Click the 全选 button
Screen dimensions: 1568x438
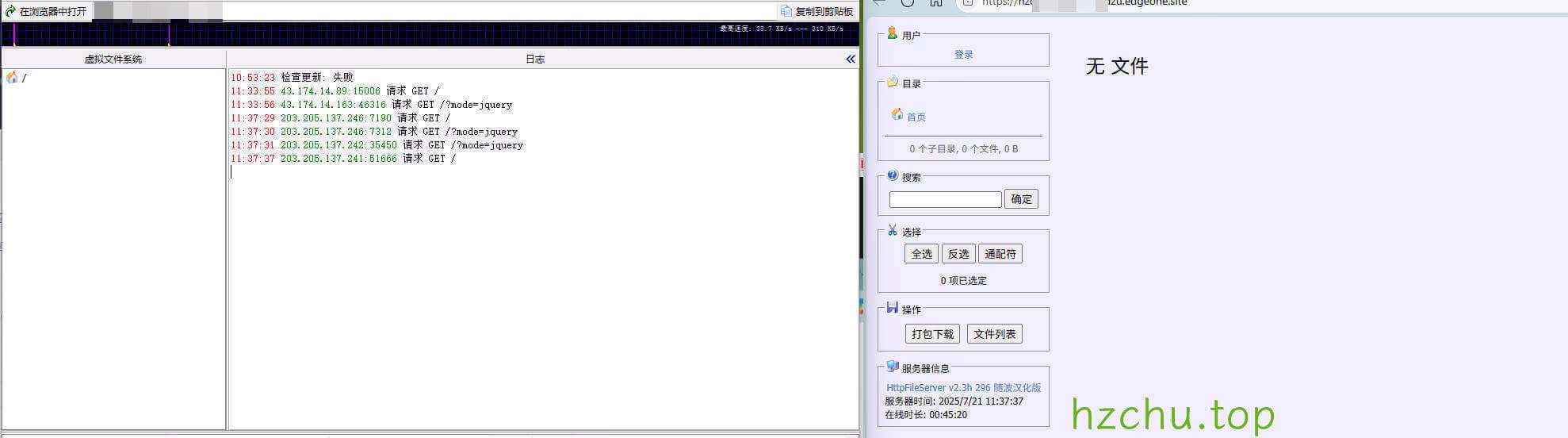click(x=921, y=254)
